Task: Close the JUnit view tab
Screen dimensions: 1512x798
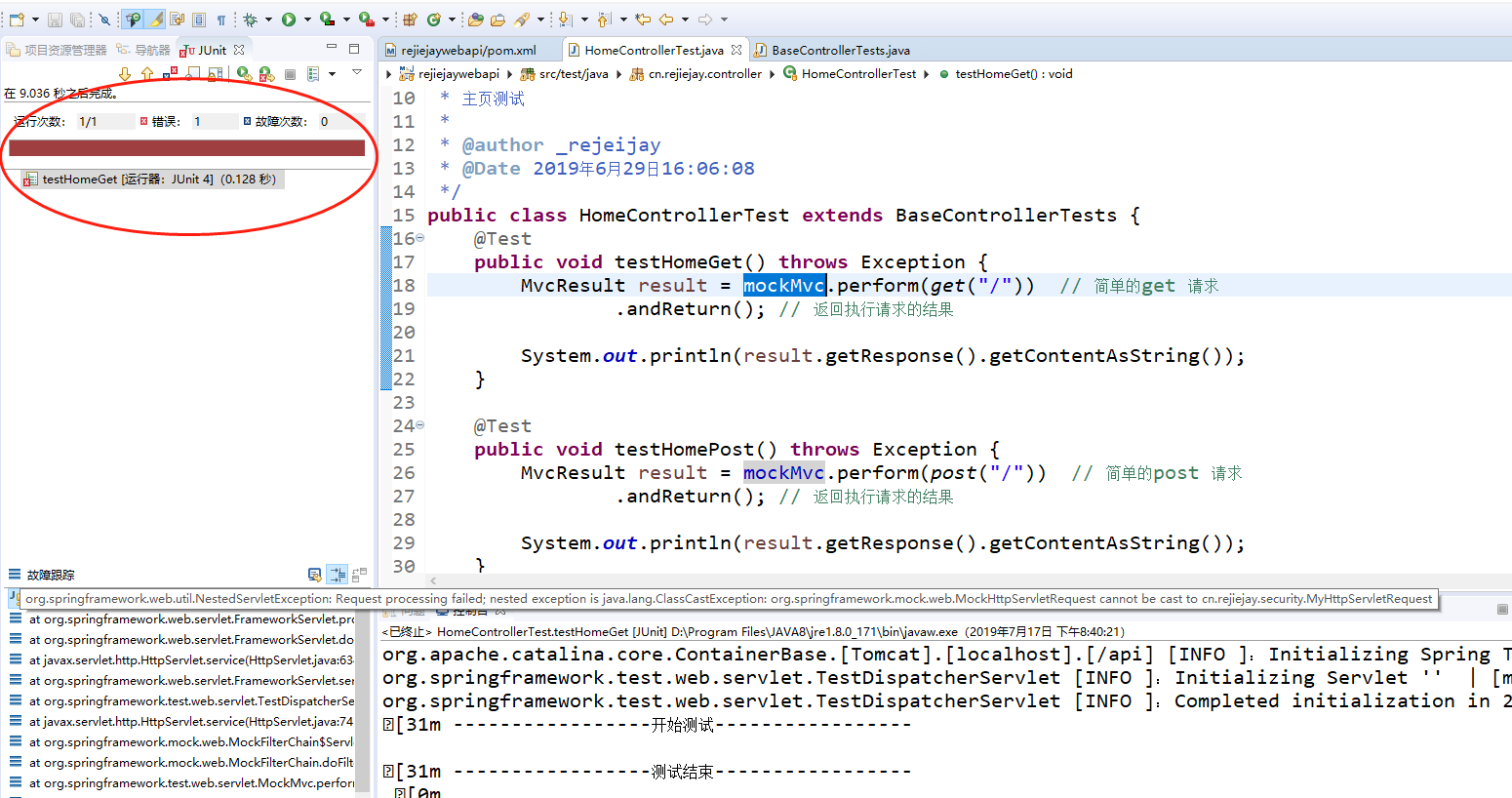Action: [239, 50]
